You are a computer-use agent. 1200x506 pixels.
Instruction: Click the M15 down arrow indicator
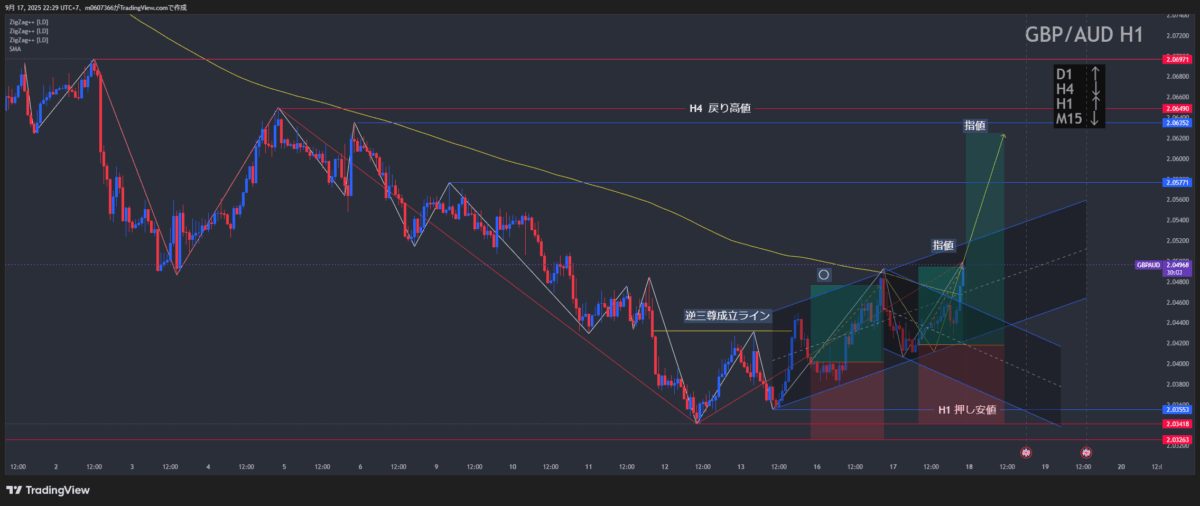tap(1096, 119)
